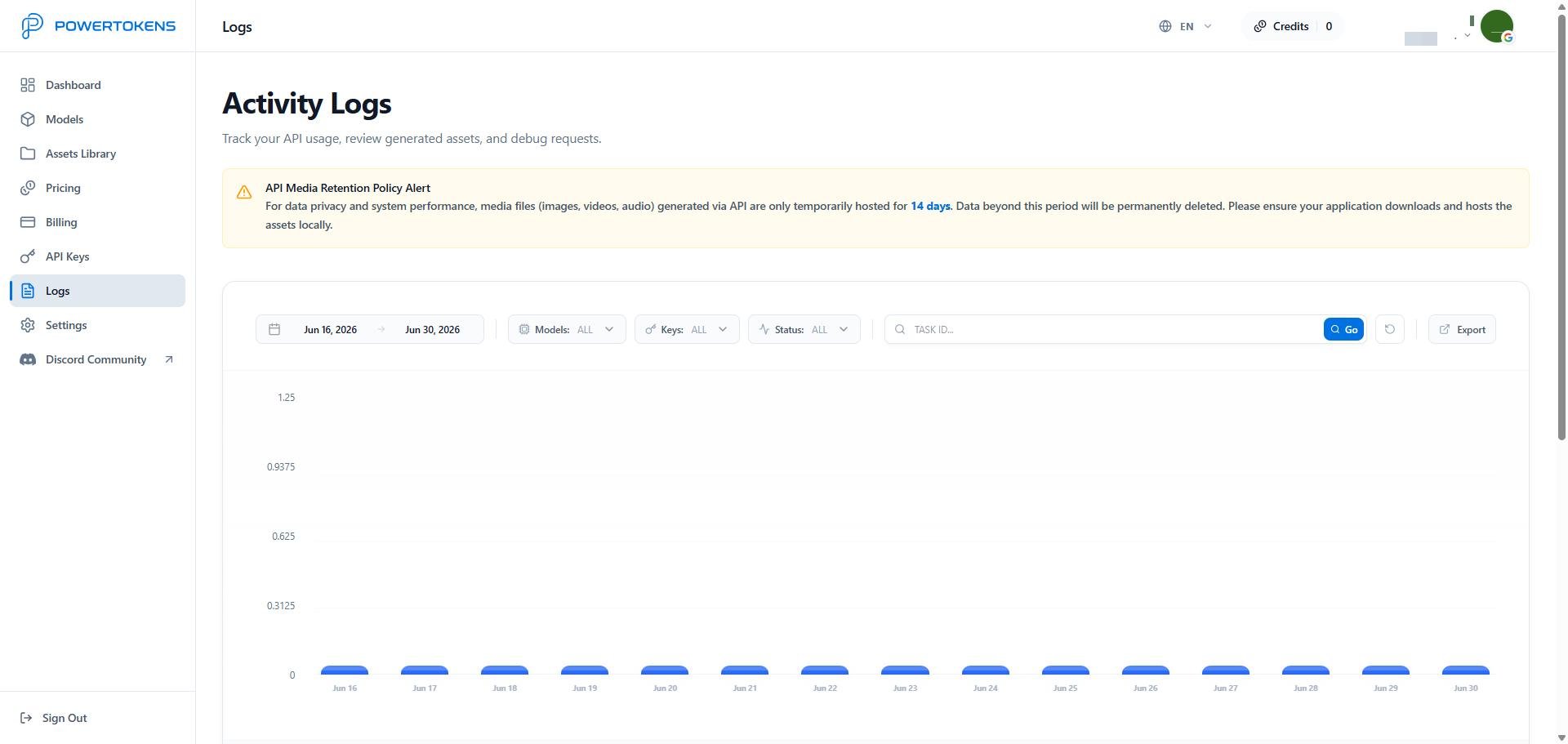Click the Logs document icon
The image size is (1568, 744).
point(28,291)
